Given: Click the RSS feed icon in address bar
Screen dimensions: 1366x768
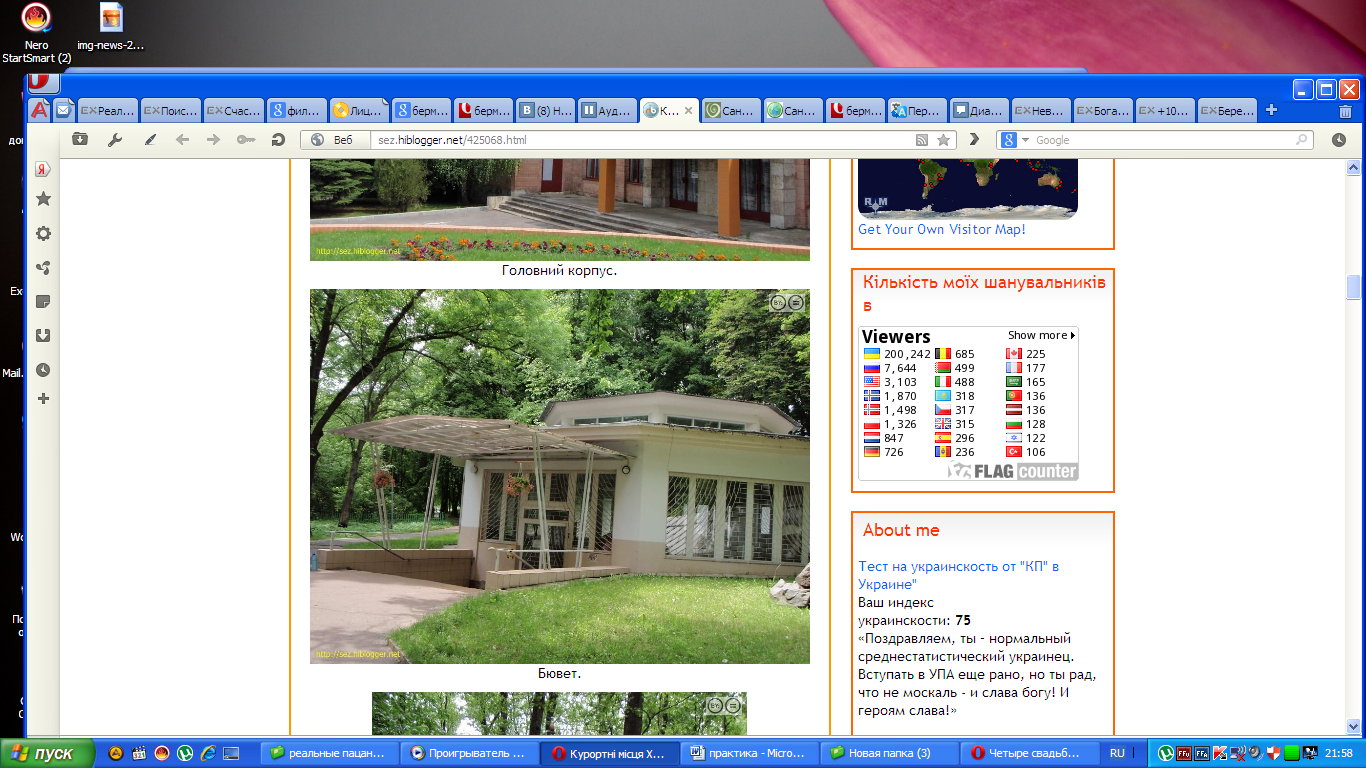Looking at the screenshot, I should 922,140.
